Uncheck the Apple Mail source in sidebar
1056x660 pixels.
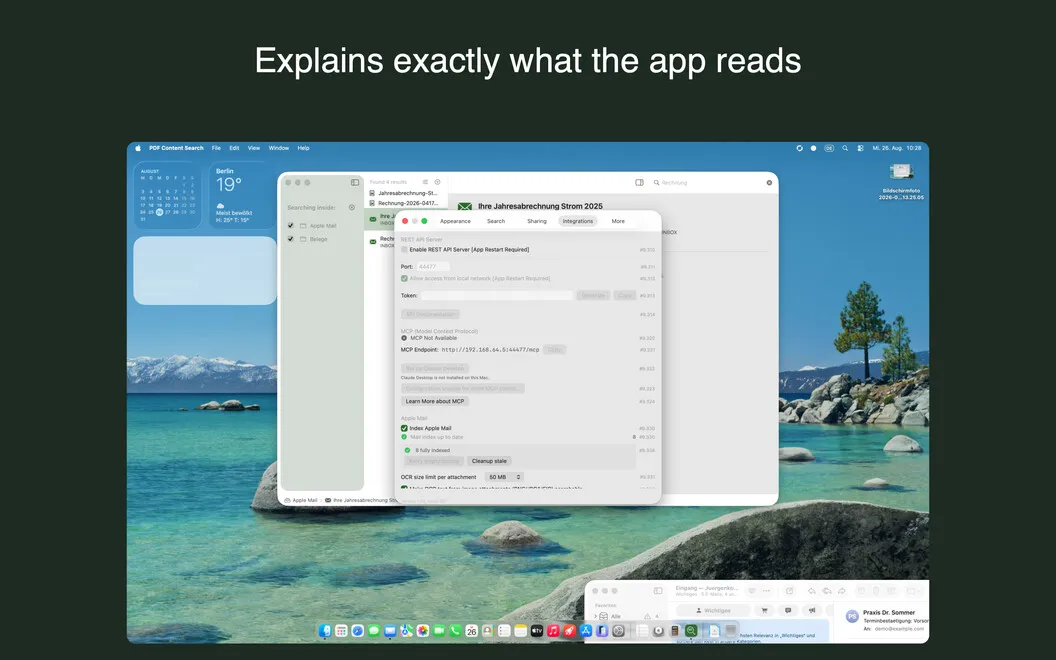coord(290,226)
